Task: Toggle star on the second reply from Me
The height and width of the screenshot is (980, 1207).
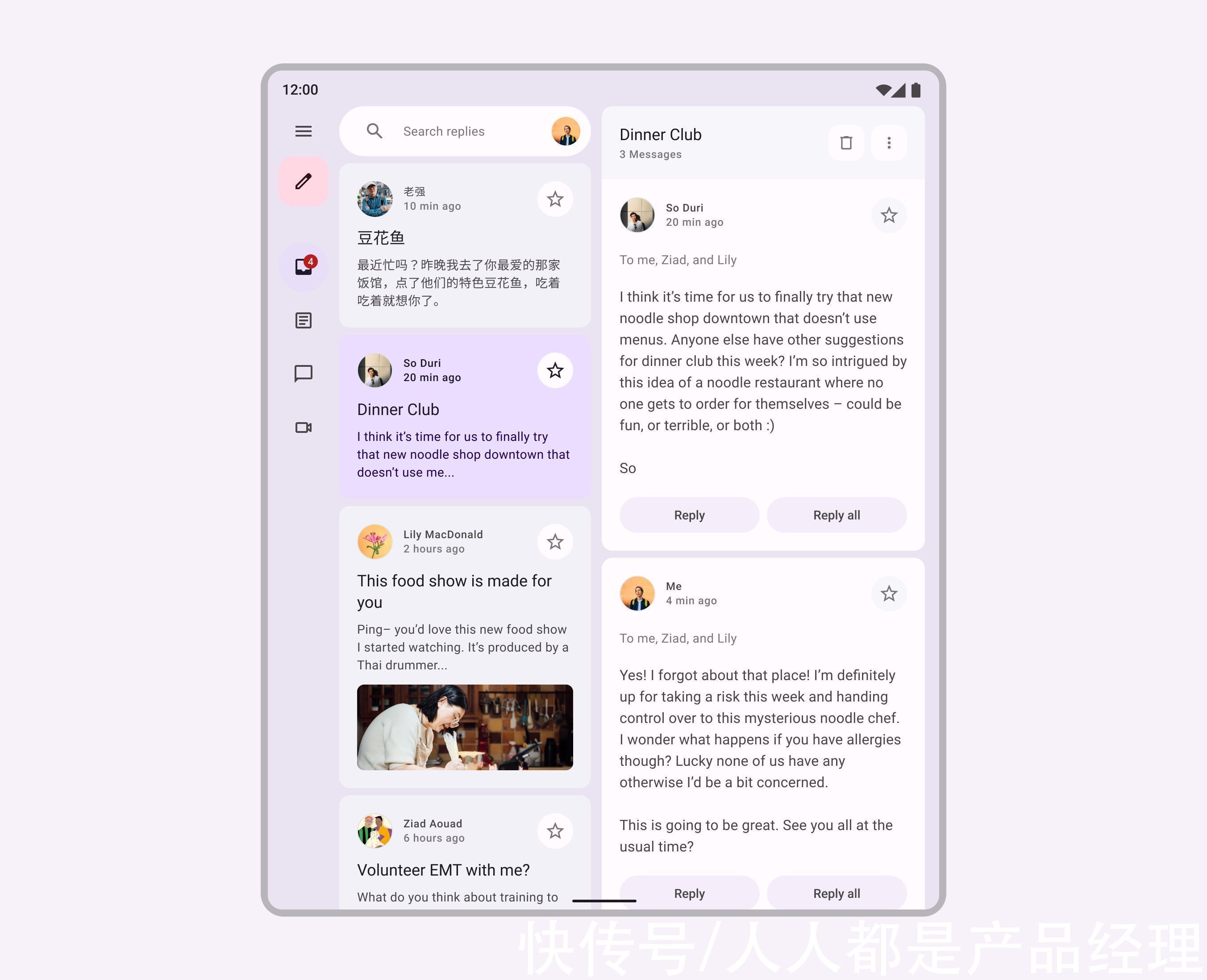Action: tap(888, 592)
